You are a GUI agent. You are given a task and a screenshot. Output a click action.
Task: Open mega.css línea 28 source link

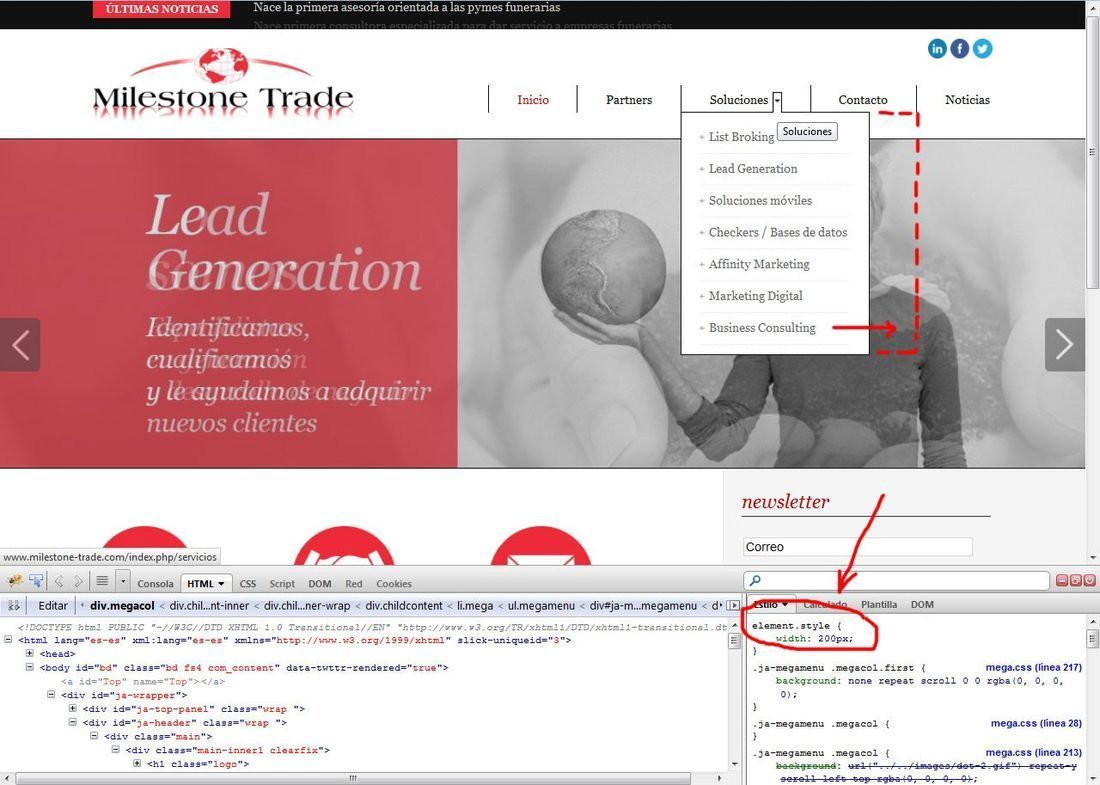coord(1036,723)
